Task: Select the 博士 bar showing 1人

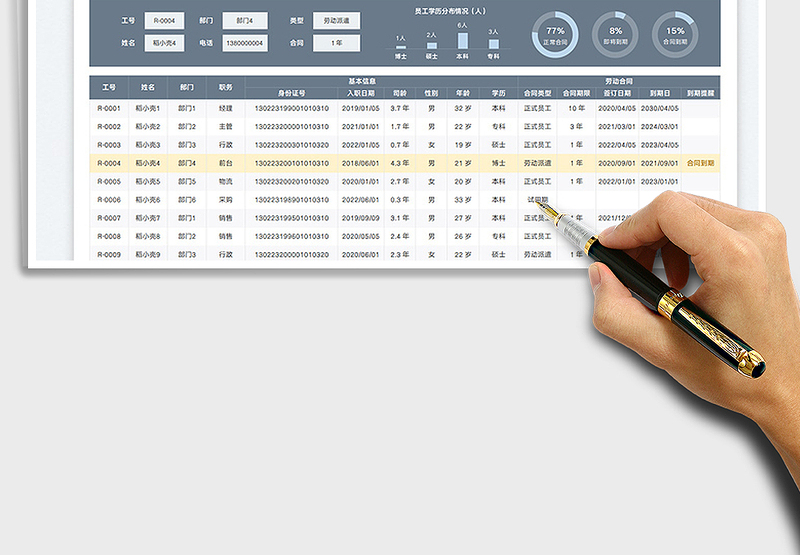Action: [401, 47]
